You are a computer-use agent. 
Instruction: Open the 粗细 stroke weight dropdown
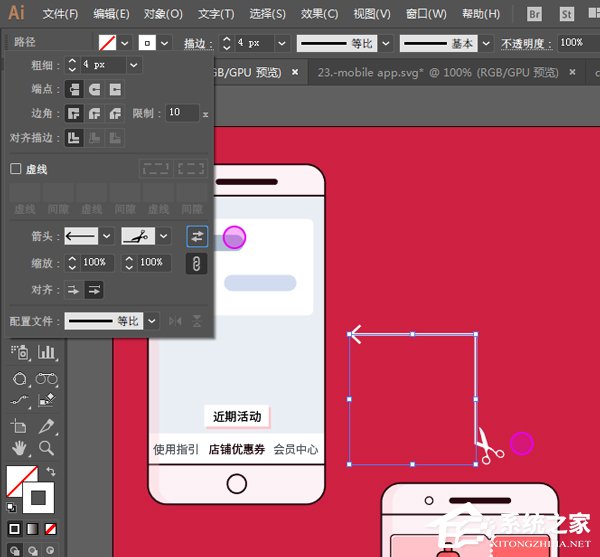tap(135, 64)
